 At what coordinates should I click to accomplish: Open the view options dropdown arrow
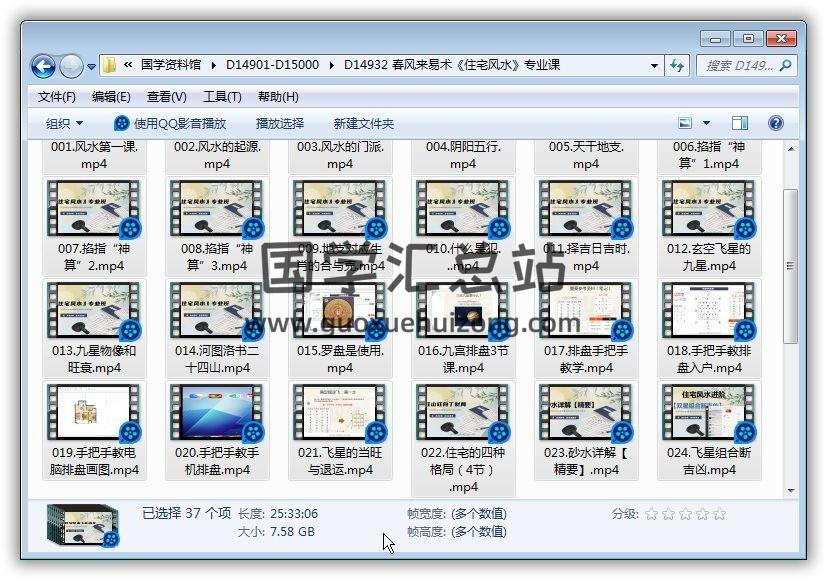tap(706, 123)
